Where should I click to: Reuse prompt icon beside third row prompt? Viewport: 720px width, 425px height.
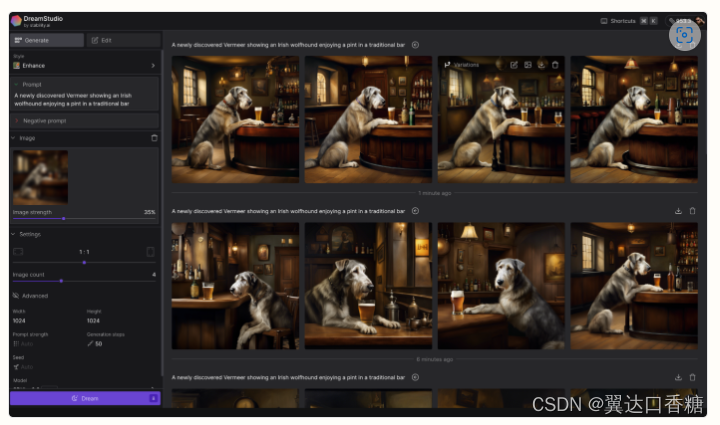tap(415, 377)
